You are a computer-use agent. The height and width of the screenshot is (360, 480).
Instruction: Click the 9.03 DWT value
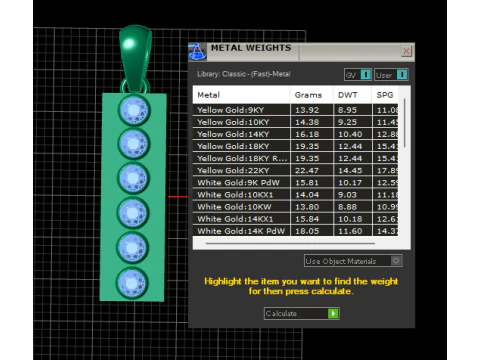coord(347,195)
